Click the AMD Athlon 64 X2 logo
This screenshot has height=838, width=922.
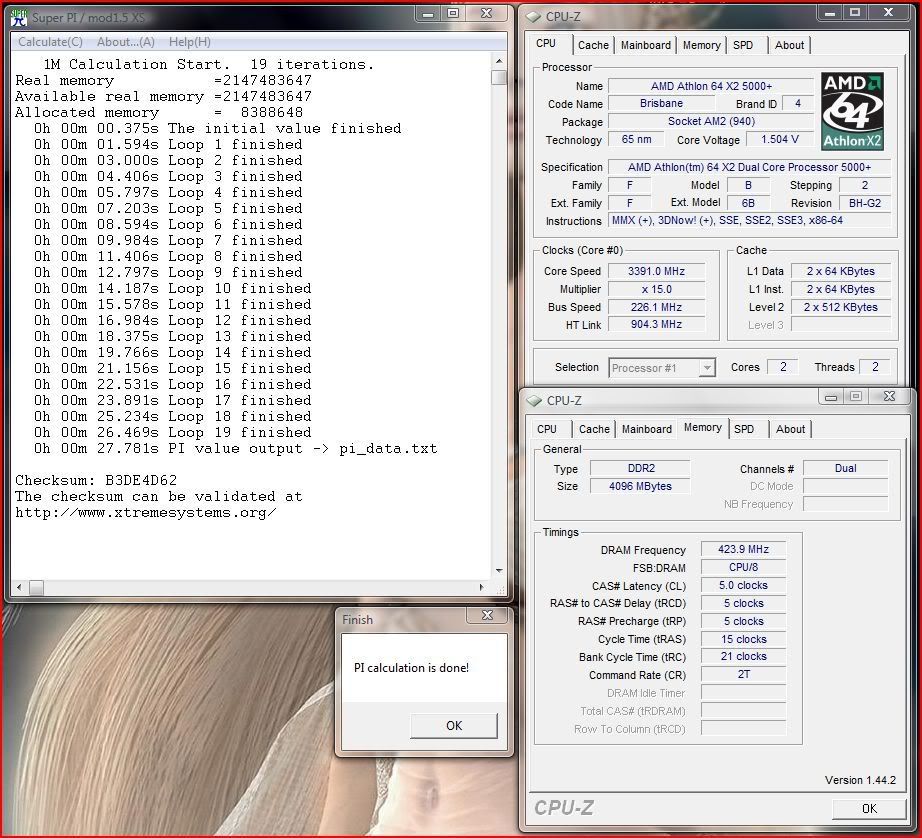click(x=852, y=111)
